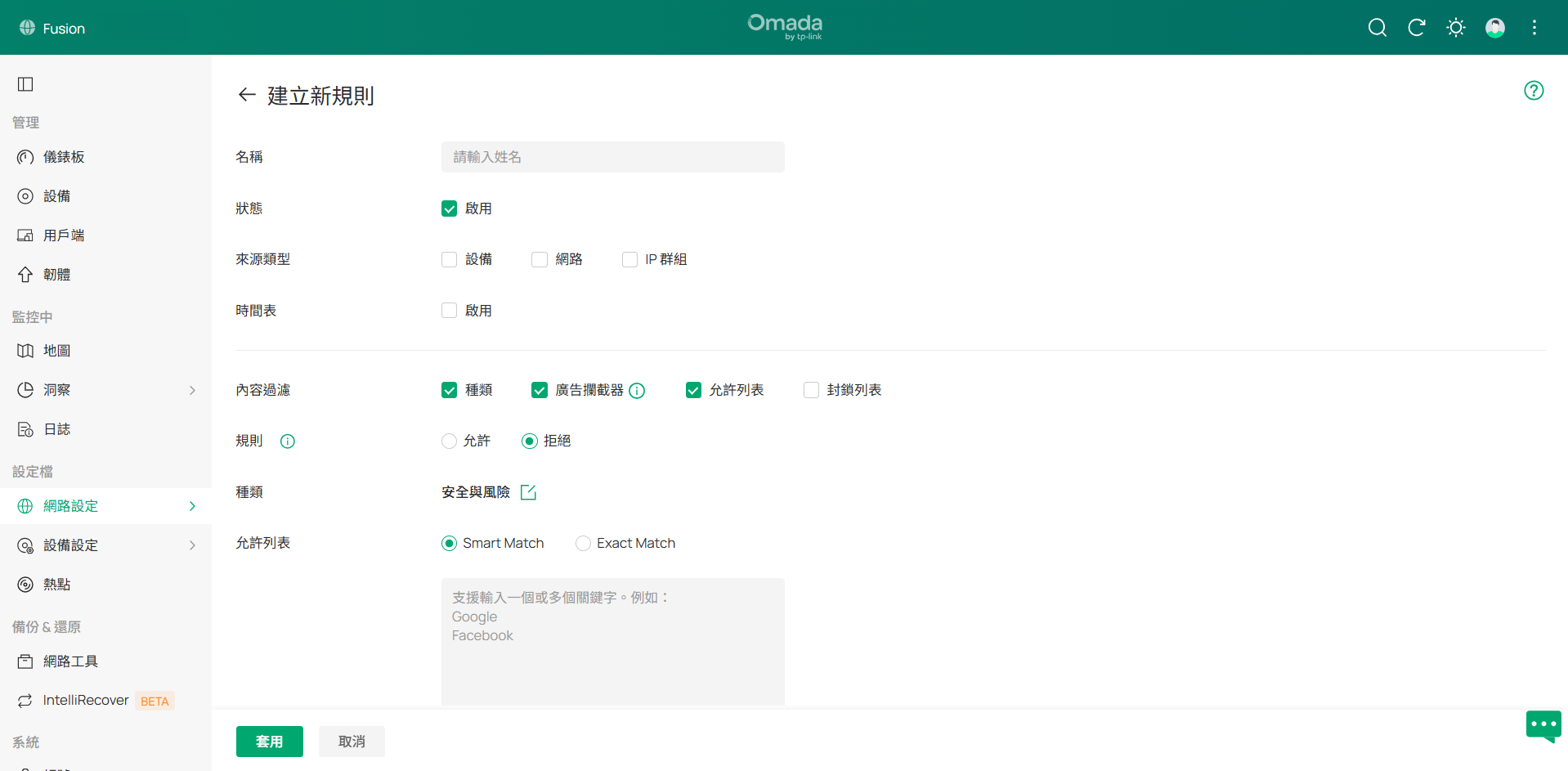Click the 韌體 firmware upload icon
Image resolution: width=1568 pixels, height=771 pixels.
click(25, 275)
